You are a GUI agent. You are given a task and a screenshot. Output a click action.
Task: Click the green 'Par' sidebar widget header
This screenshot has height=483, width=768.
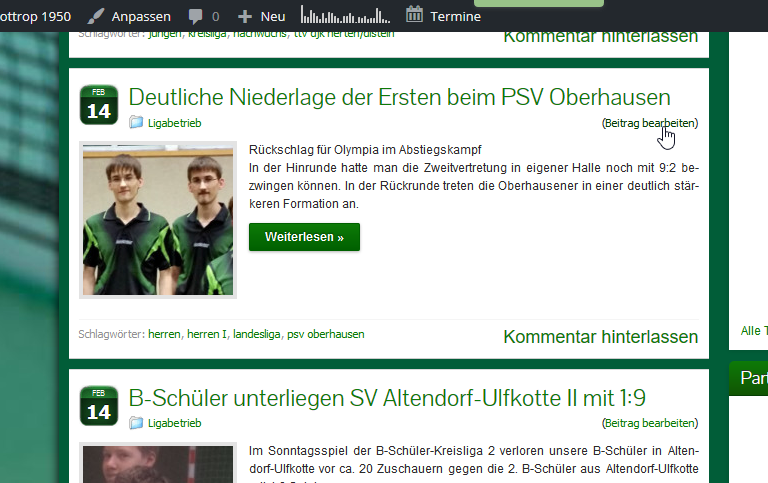click(748, 378)
